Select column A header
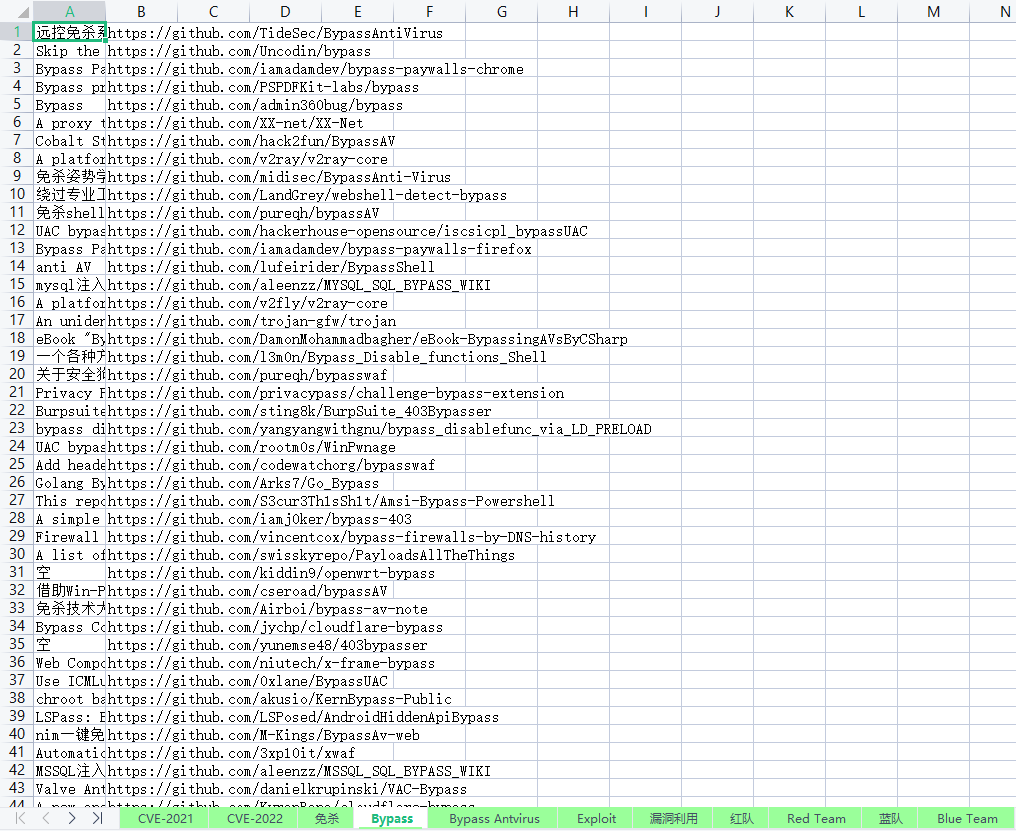Screen dimensions: 1016x831 69,12
